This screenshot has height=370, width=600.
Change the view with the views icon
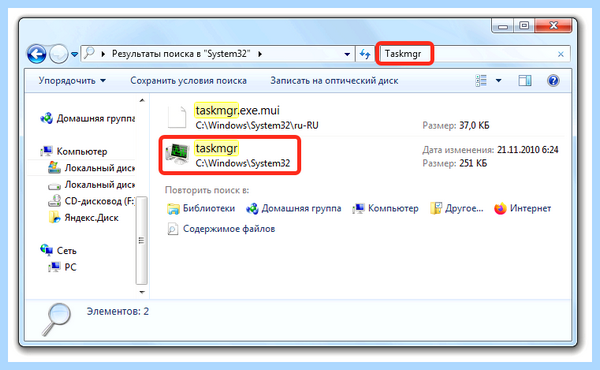[481, 80]
